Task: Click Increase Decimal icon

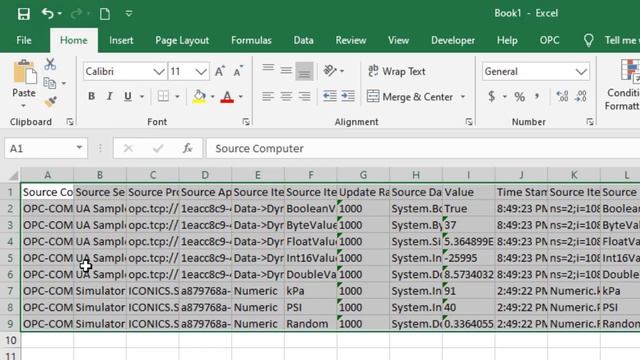Action: point(562,96)
